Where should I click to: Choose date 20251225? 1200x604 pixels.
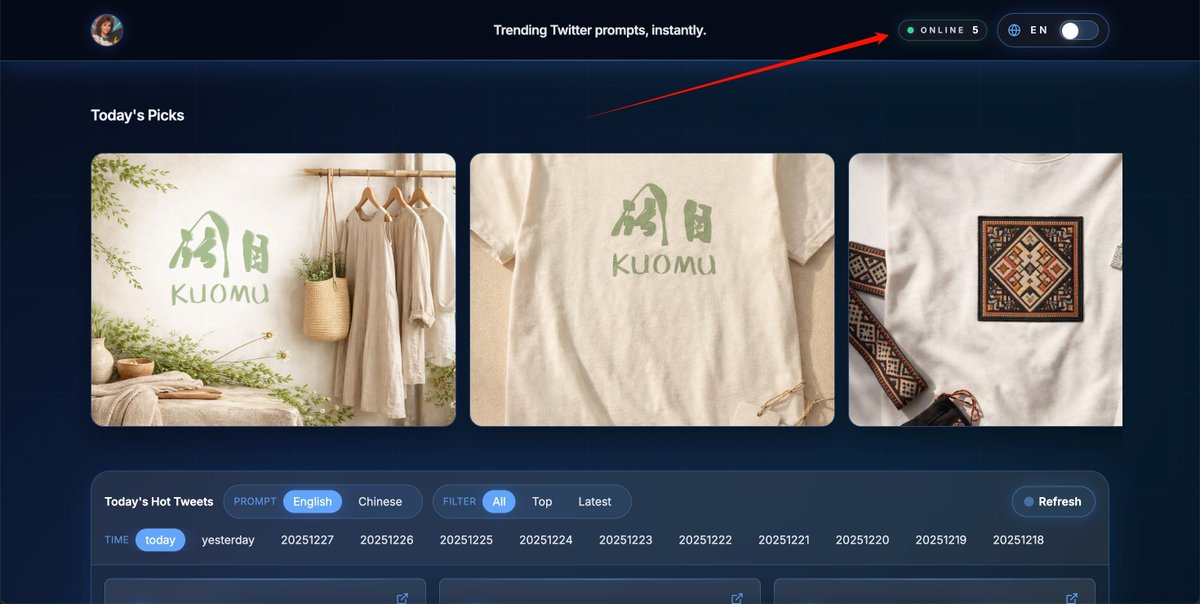(x=466, y=540)
